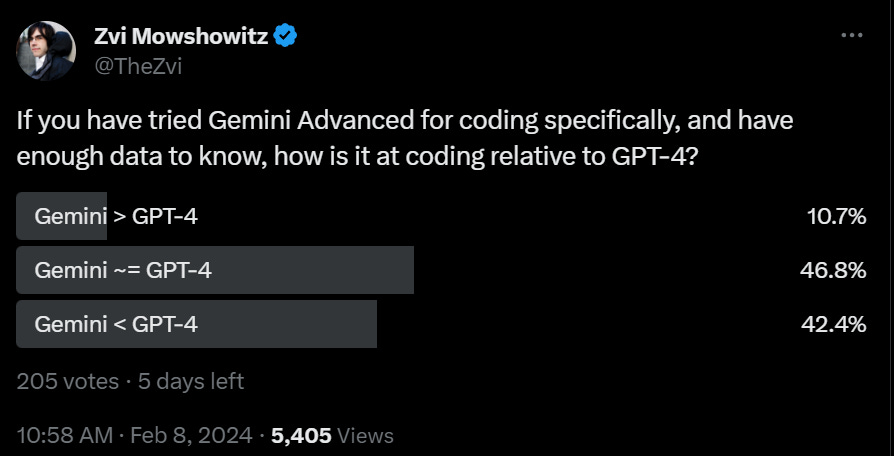Open the three-dot more options menu
Image resolution: width=894 pixels, height=456 pixels.
tap(851, 35)
